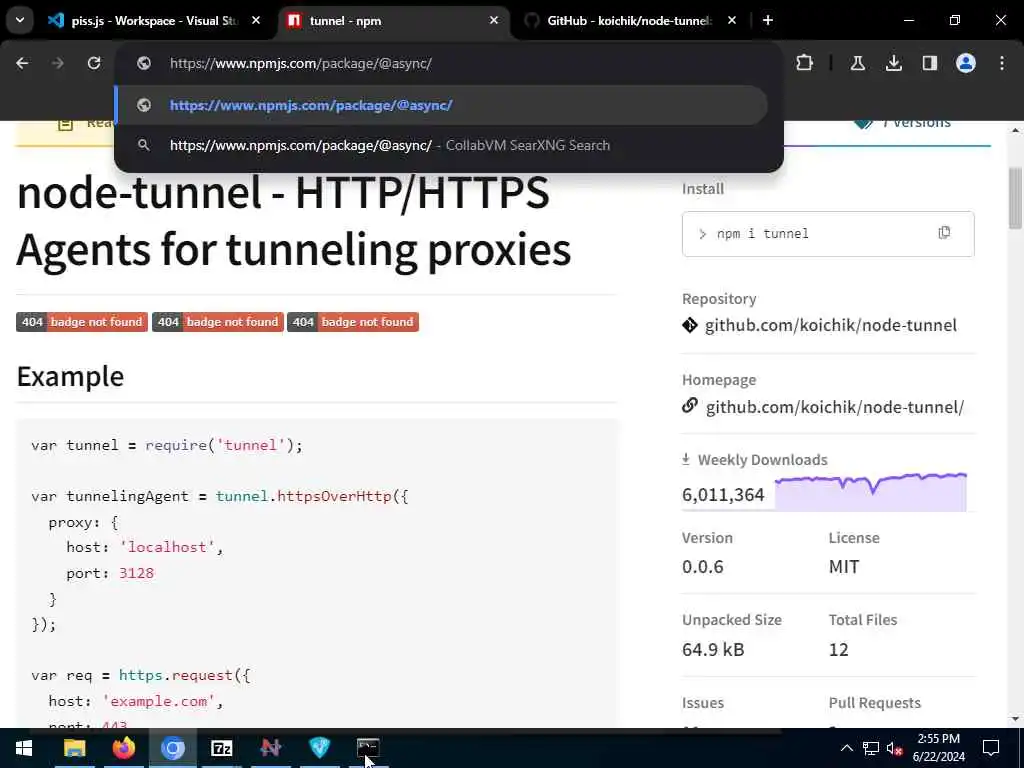Click the address bar URL field
Image resolution: width=1024 pixels, height=768 pixels.
[x=449, y=63]
